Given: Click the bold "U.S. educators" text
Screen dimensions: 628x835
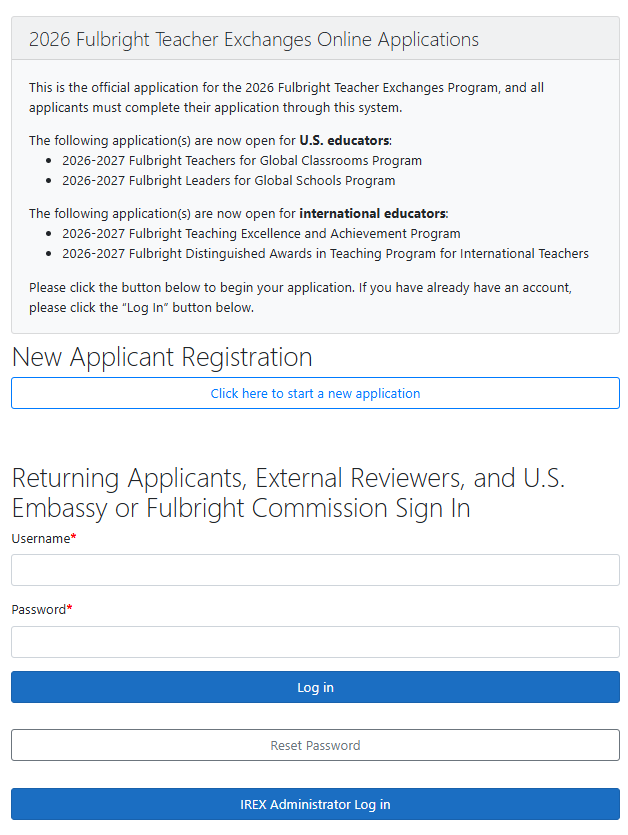Looking at the screenshot, I should click(x=344, y=140).
